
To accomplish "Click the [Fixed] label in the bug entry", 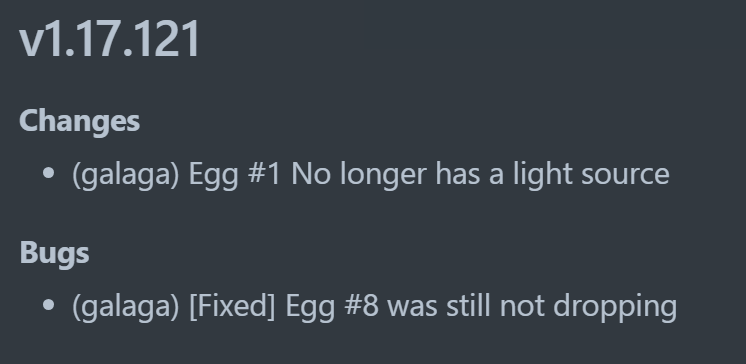I will coord(232,306).
